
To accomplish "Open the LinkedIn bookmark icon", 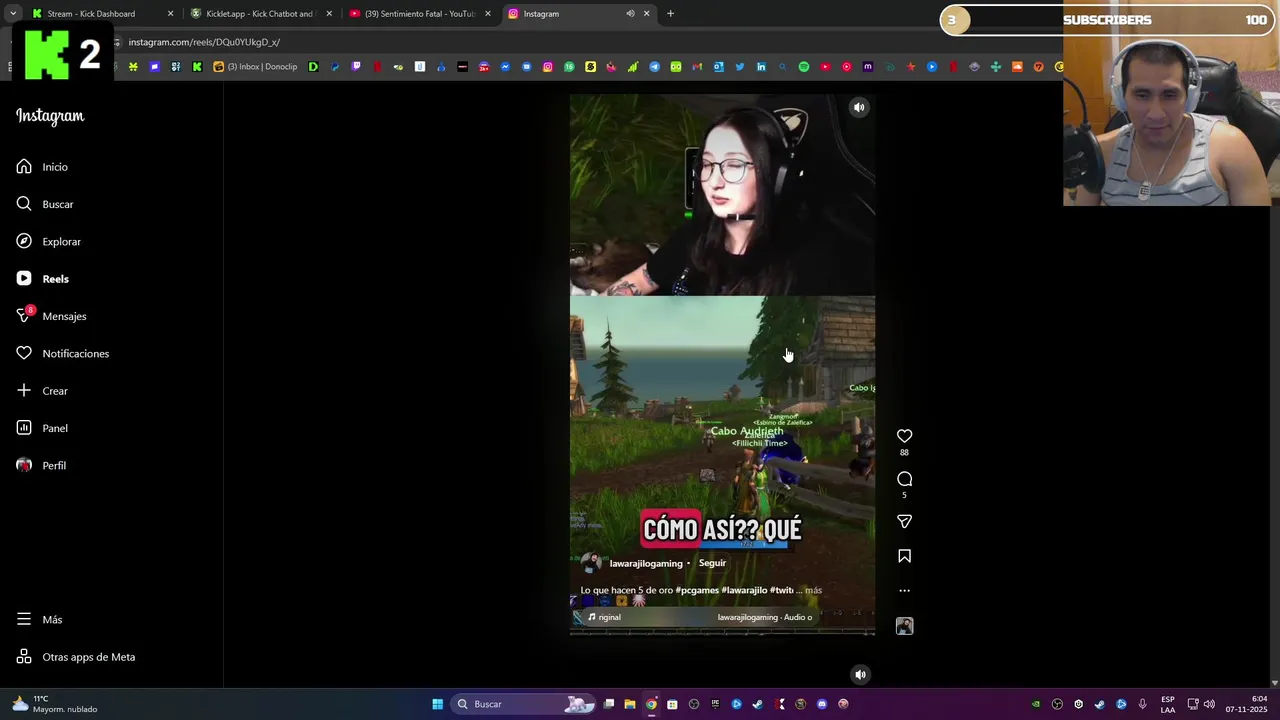I will click(761, 67).
